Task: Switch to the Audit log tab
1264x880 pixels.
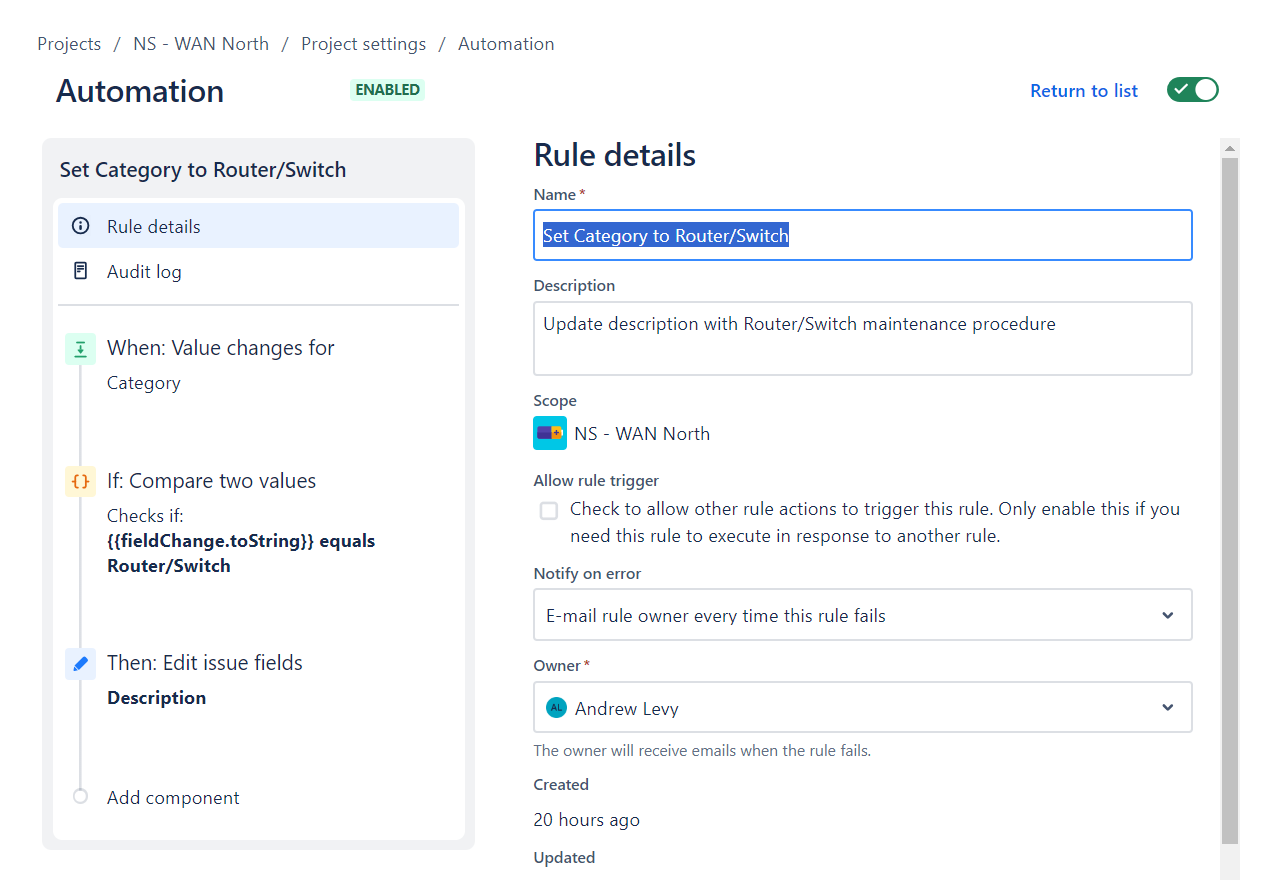Action: tap(142, 271)
